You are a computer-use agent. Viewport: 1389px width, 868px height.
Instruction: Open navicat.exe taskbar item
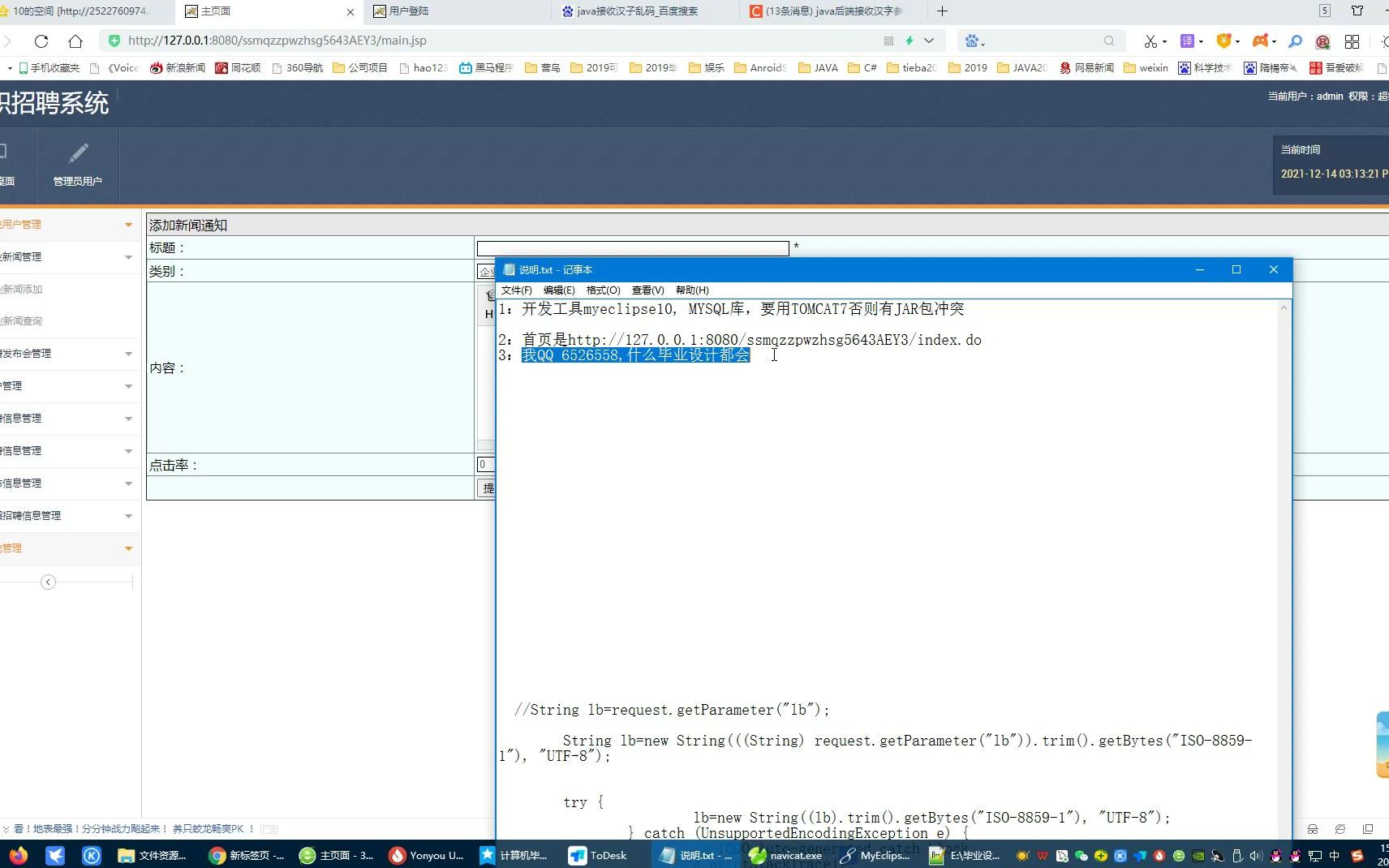[x=785, y=855]
